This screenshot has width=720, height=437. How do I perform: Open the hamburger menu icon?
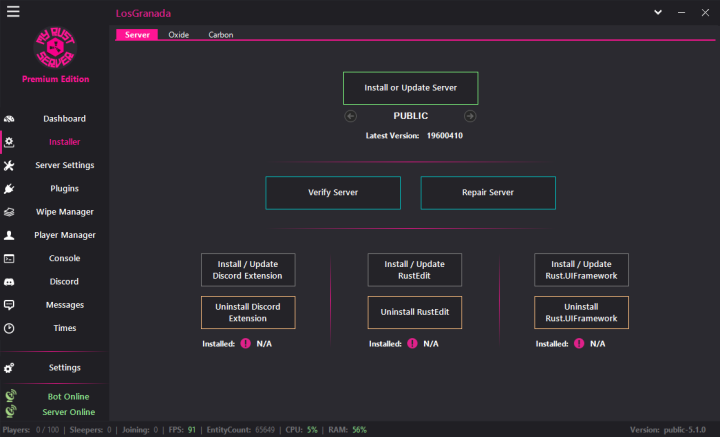click(13, 11)
